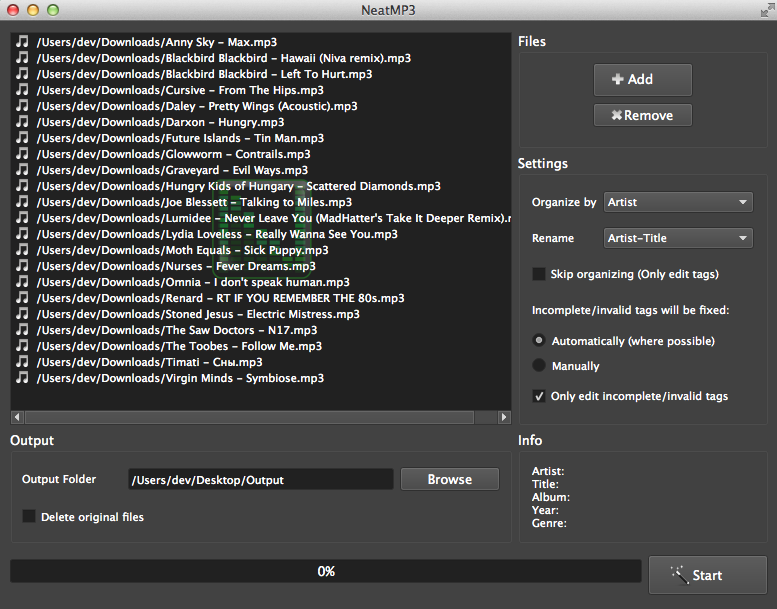Viewport: 777px width, 609px height.
Task: Click the music note icon of Glowworm – Contrails.mp3
Action: 22,154
